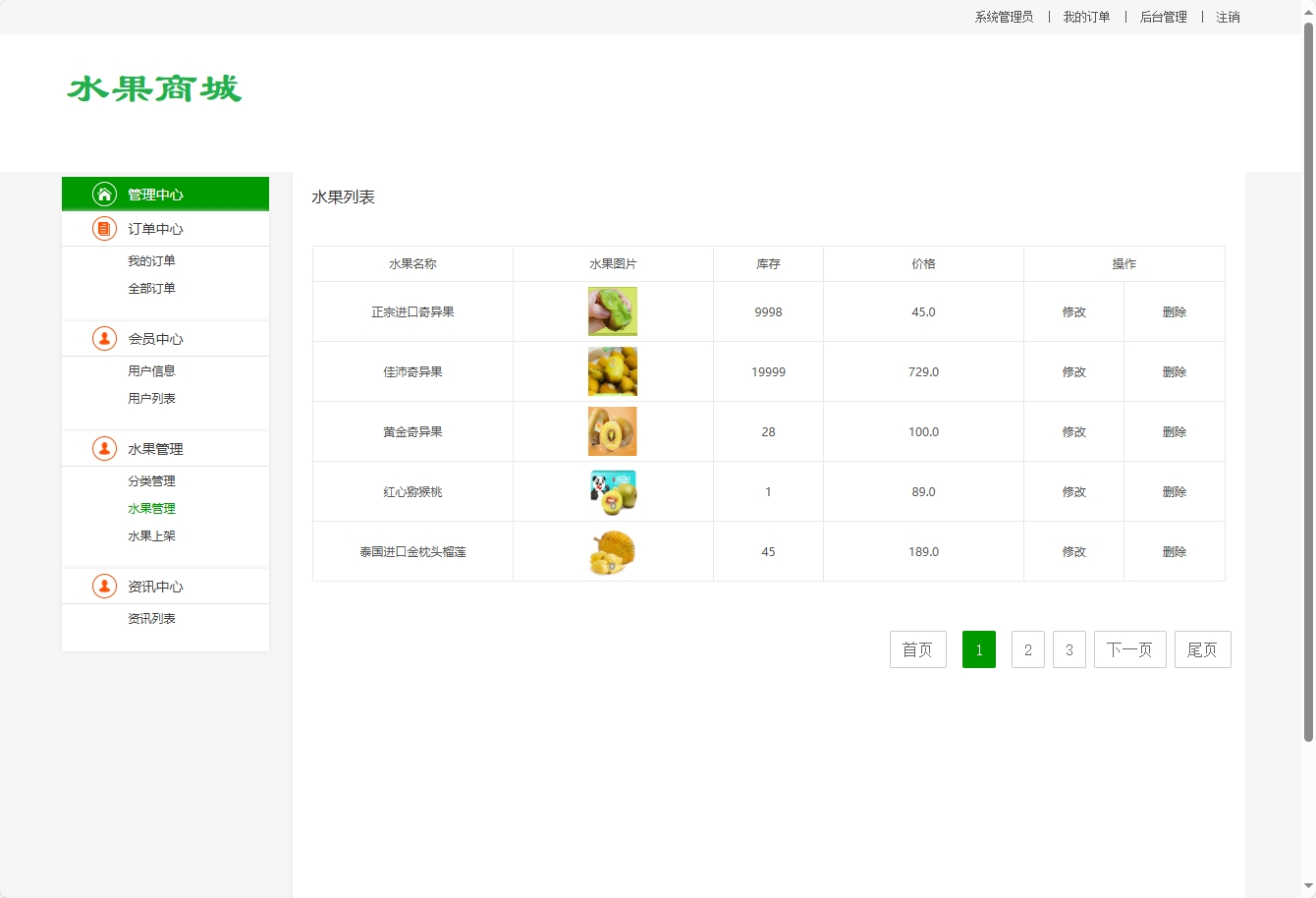Open 后台管理 from the top bar
The image size is (1316, 898).
pos(1163,17)
